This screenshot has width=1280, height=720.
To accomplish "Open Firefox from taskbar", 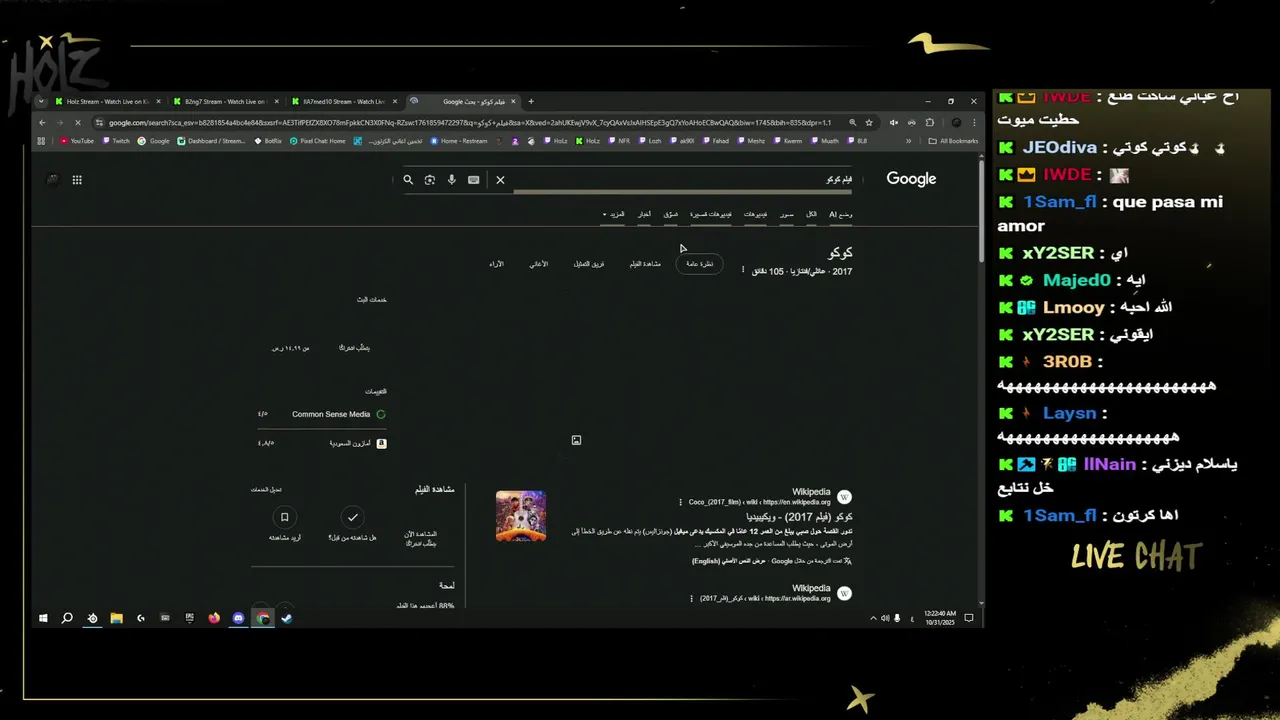I will (214, 618).
